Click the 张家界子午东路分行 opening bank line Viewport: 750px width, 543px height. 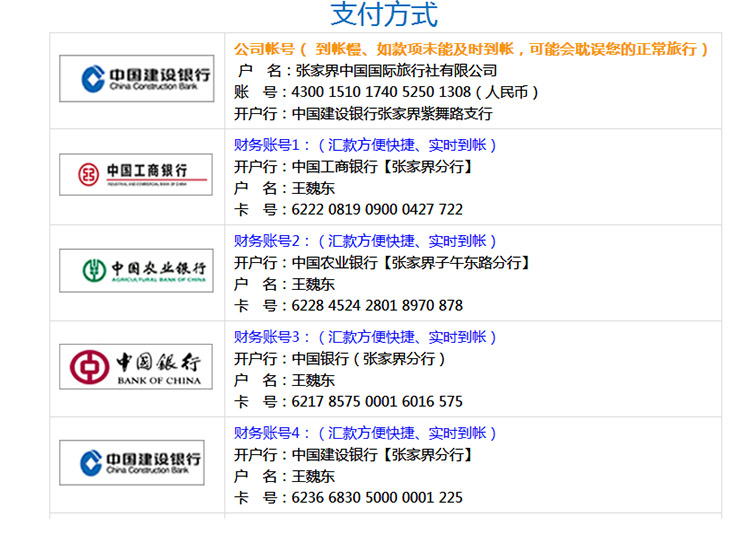point(382,263)
